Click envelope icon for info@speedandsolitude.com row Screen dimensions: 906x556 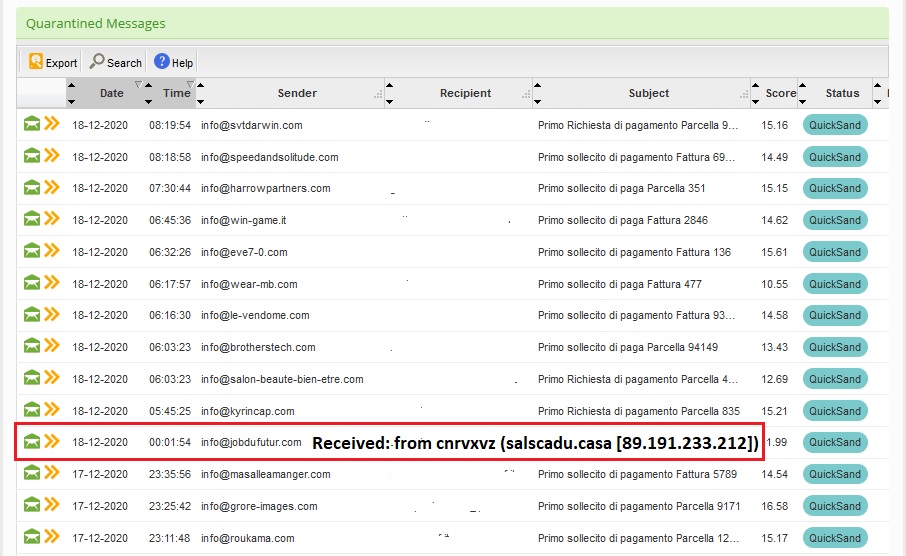coord(32,155)
